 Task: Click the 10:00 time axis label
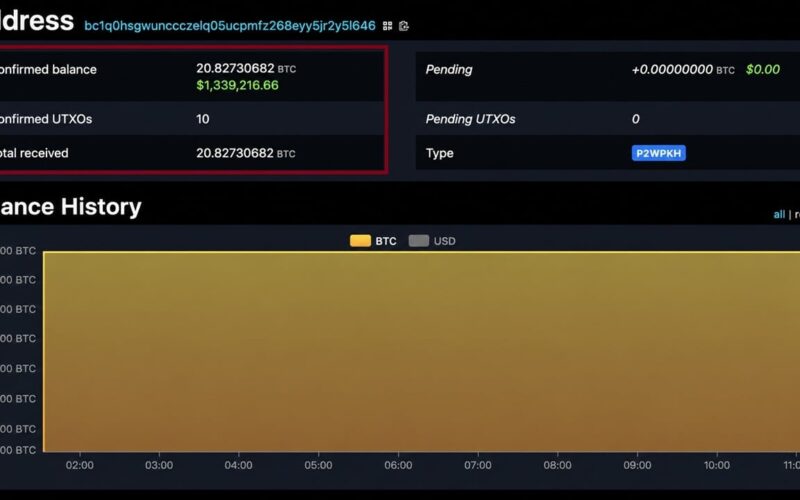717,465
